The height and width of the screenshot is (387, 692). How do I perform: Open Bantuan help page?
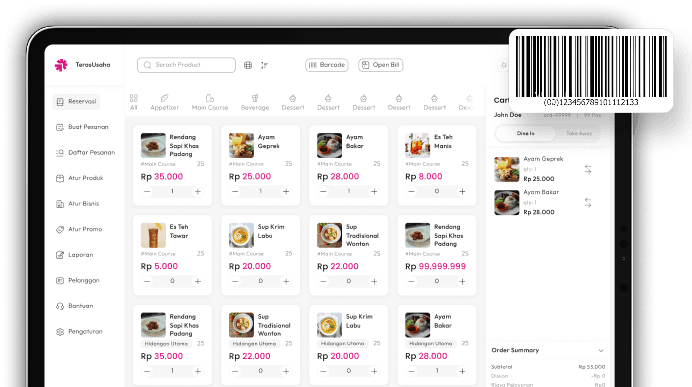75,306
